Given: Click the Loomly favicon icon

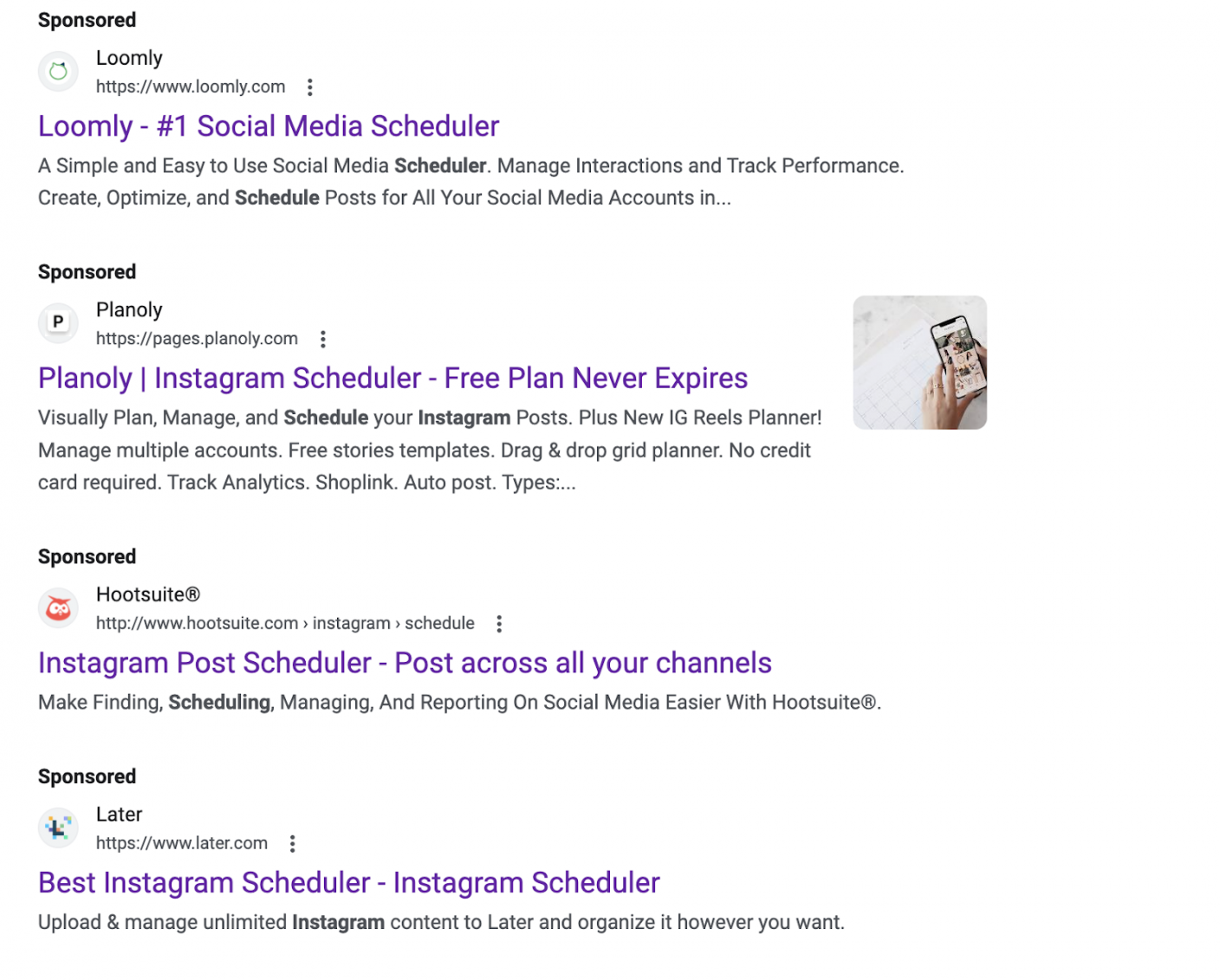Looking at the screenshot, I should coord(57,71).
